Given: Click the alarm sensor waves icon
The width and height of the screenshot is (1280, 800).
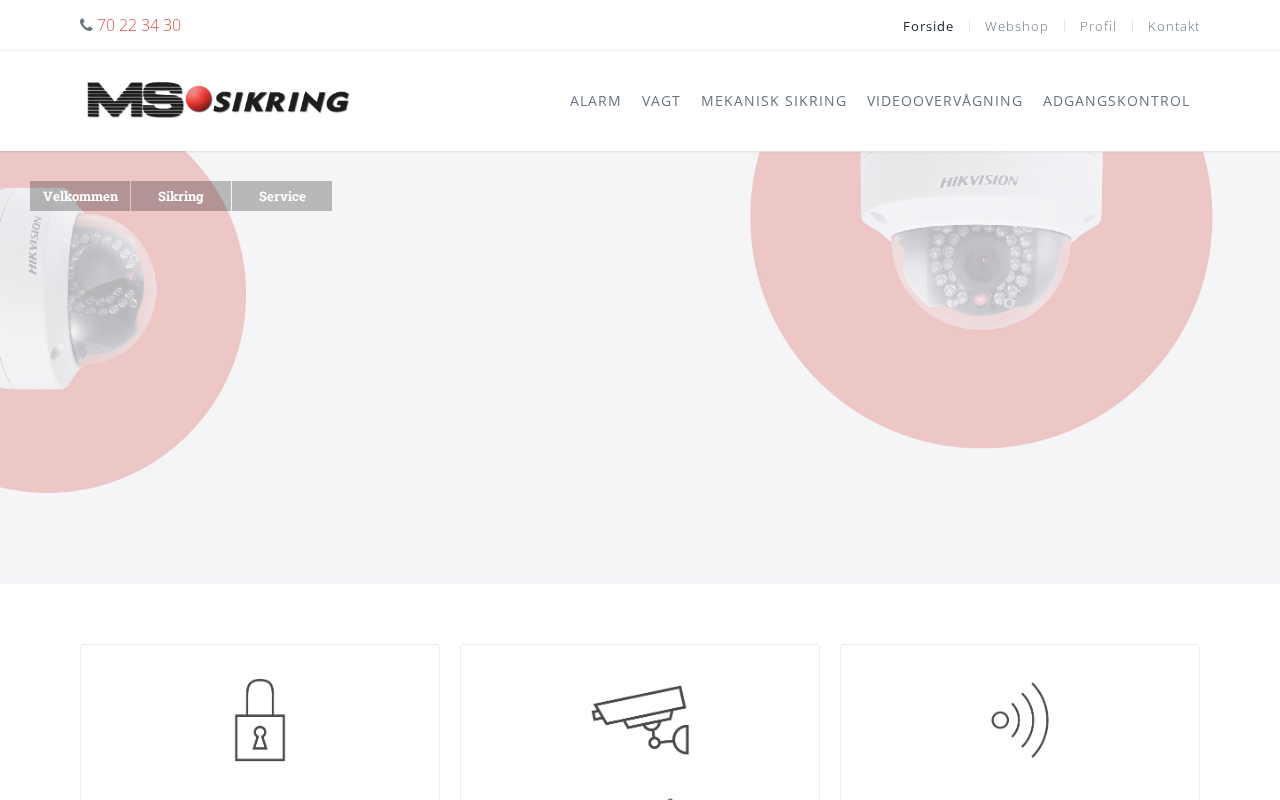Looking at the screenshot, I should (1020, 720).
